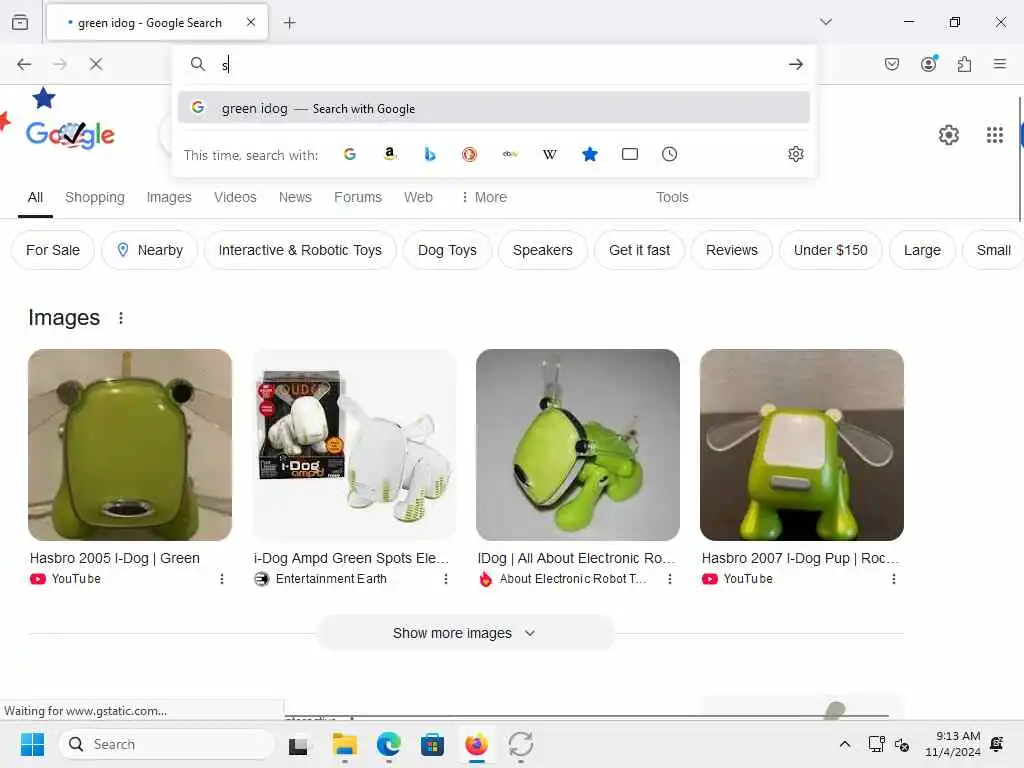This screenshot has width=1024, height=768.
Task: Open i-Dog Ampd Green Spots image
Action: pyautogui.click(x=354, y=445)
